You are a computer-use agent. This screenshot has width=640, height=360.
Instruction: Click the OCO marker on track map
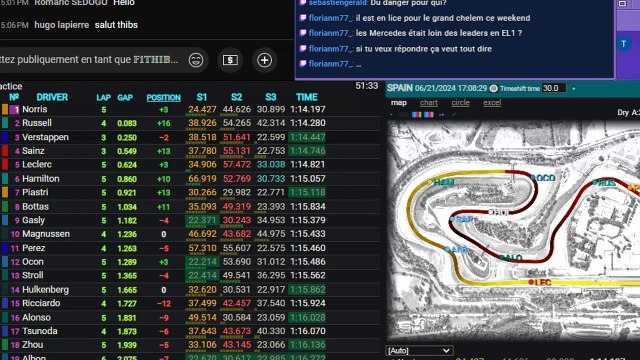(543, 178)
